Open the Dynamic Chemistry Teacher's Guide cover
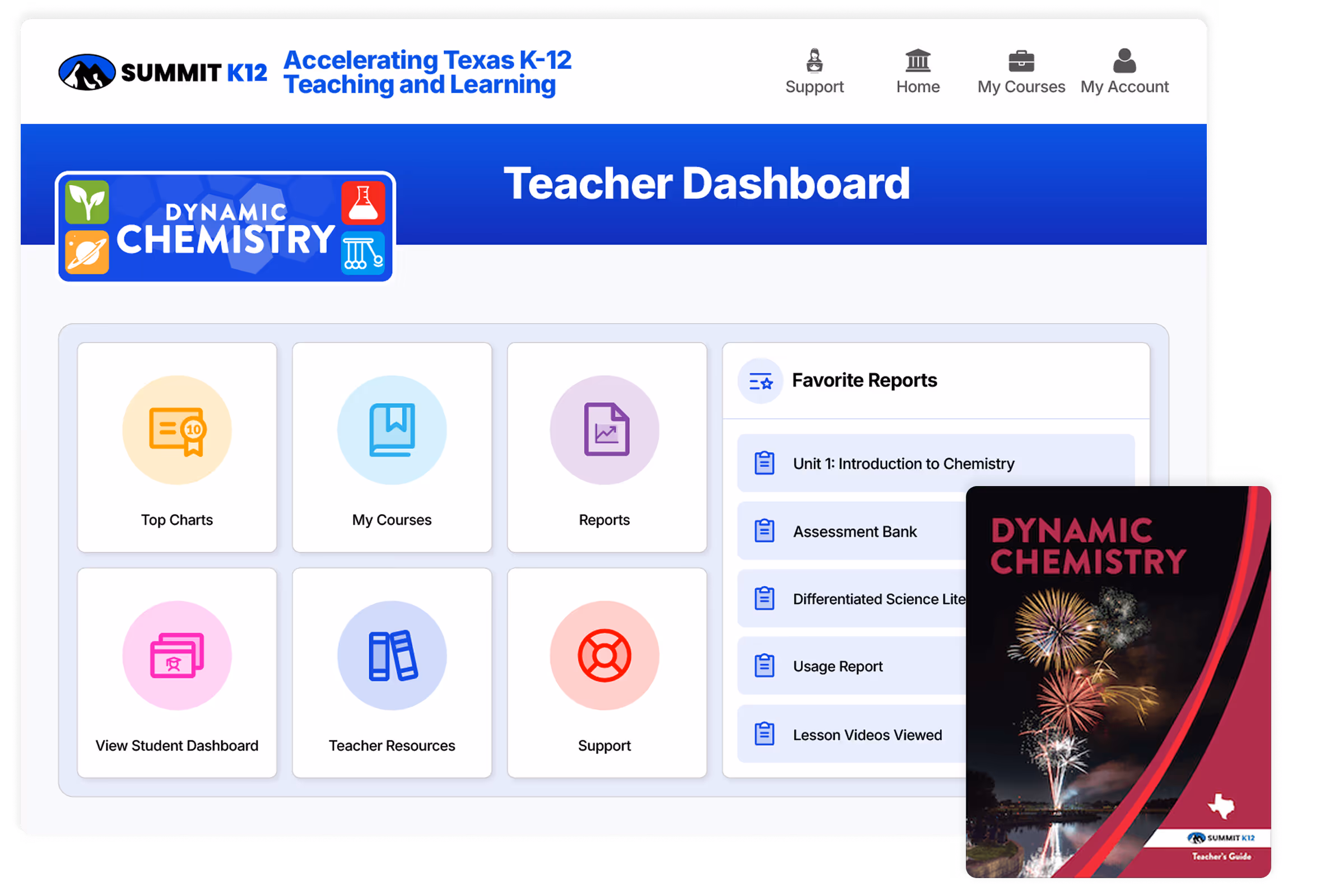Viewport: 1339px width, 896px height. click(x=1118, y=682)
